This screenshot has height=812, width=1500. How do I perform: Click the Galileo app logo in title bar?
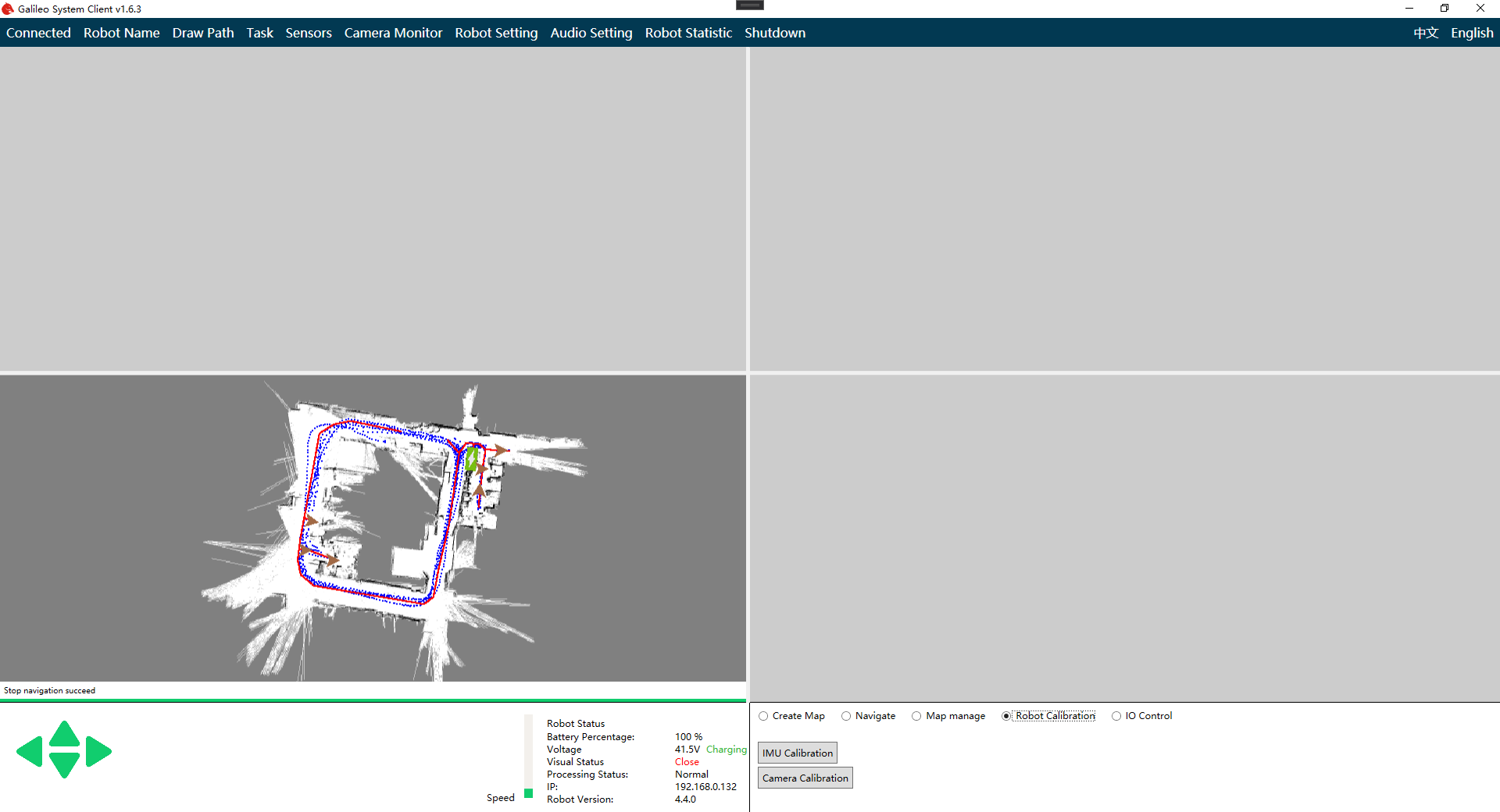click(x=8, y=9)
